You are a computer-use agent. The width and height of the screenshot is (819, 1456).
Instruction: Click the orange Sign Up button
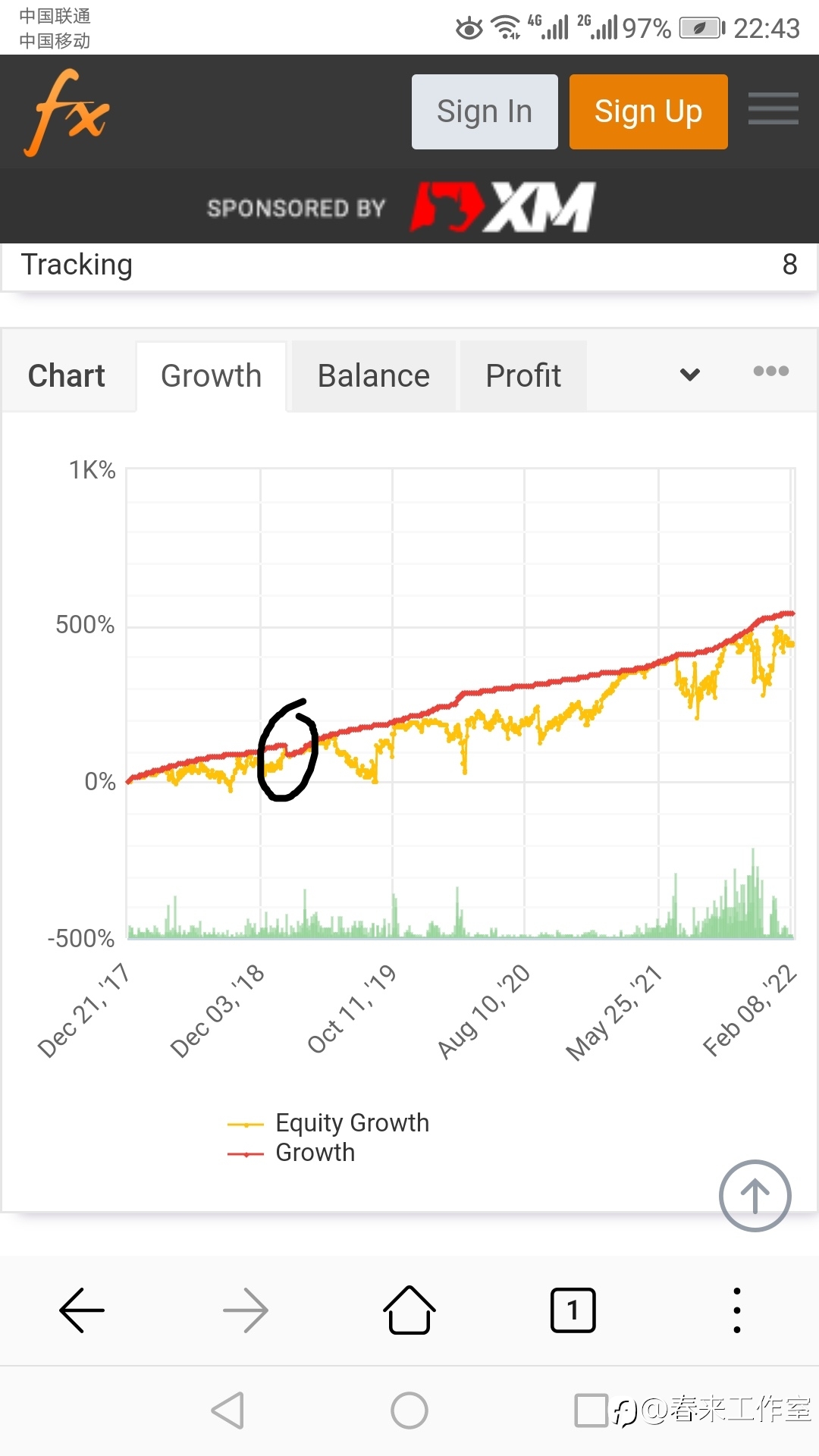point(648,111)
